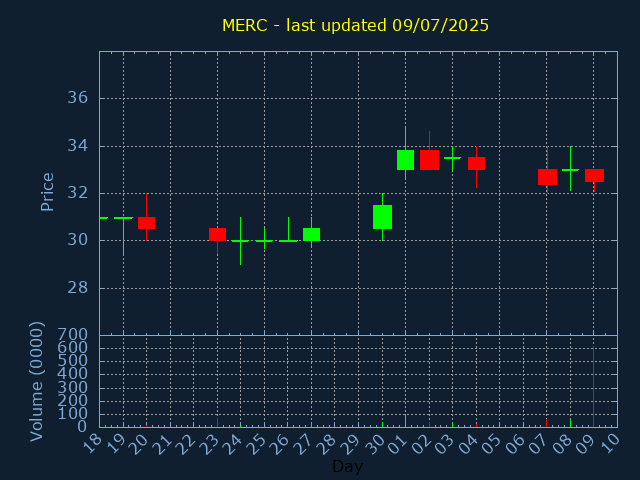This screenshot has width=640, height=480.
Task: Select the red candlestick body for day 04
Action: point(476,163)
